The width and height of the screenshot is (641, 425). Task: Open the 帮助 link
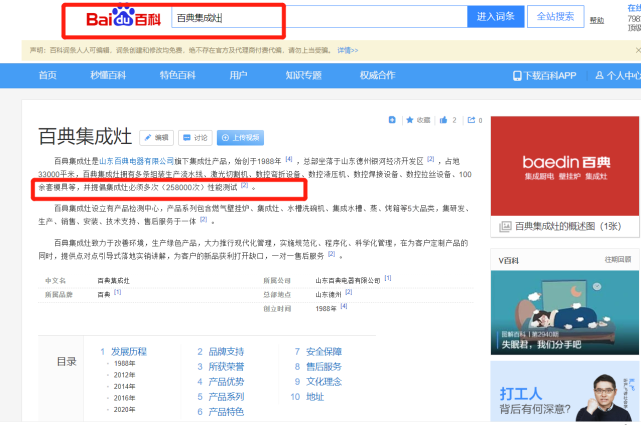point(596,20)
